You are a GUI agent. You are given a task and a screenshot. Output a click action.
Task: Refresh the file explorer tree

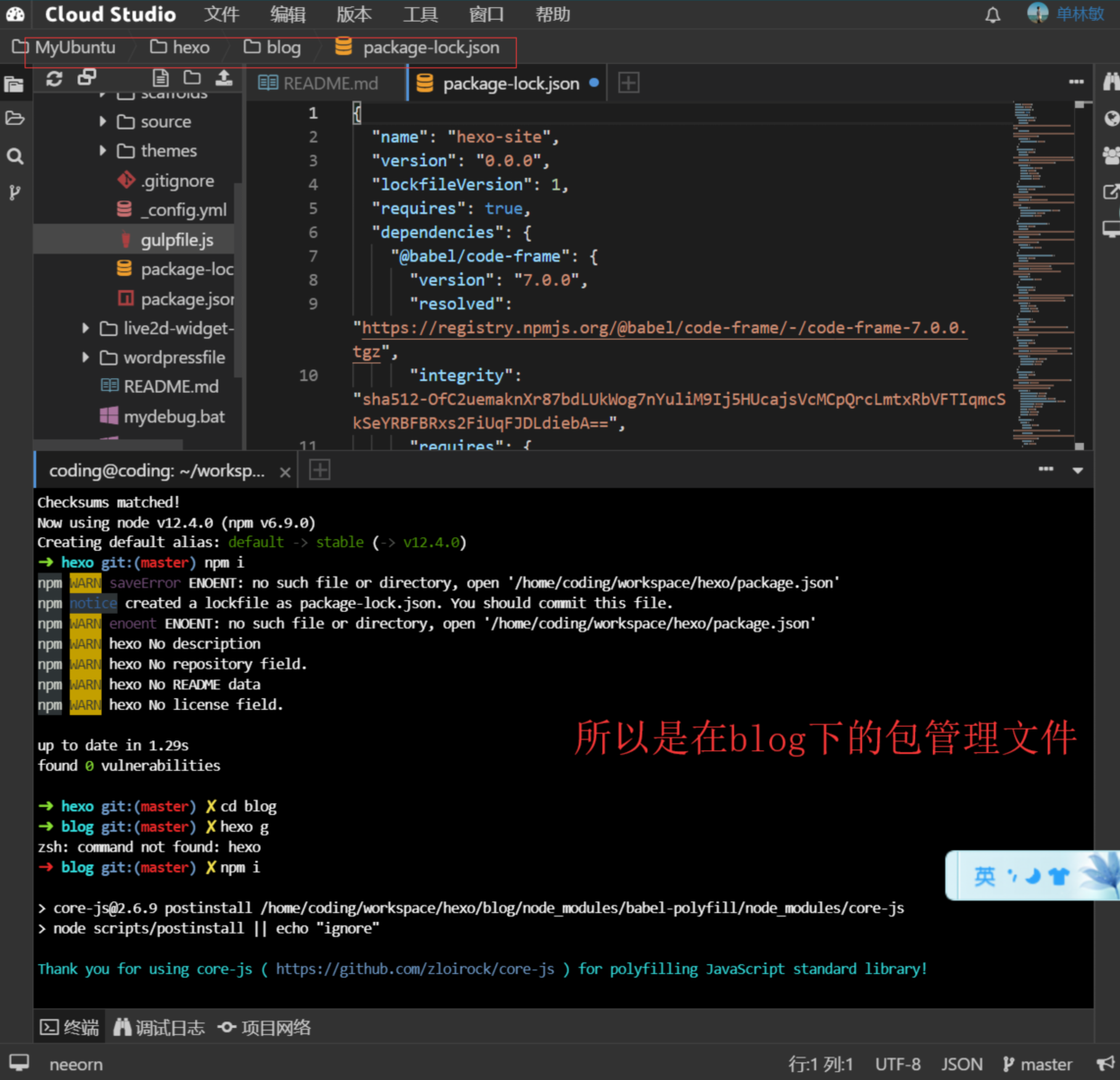(x=54, y=78)
